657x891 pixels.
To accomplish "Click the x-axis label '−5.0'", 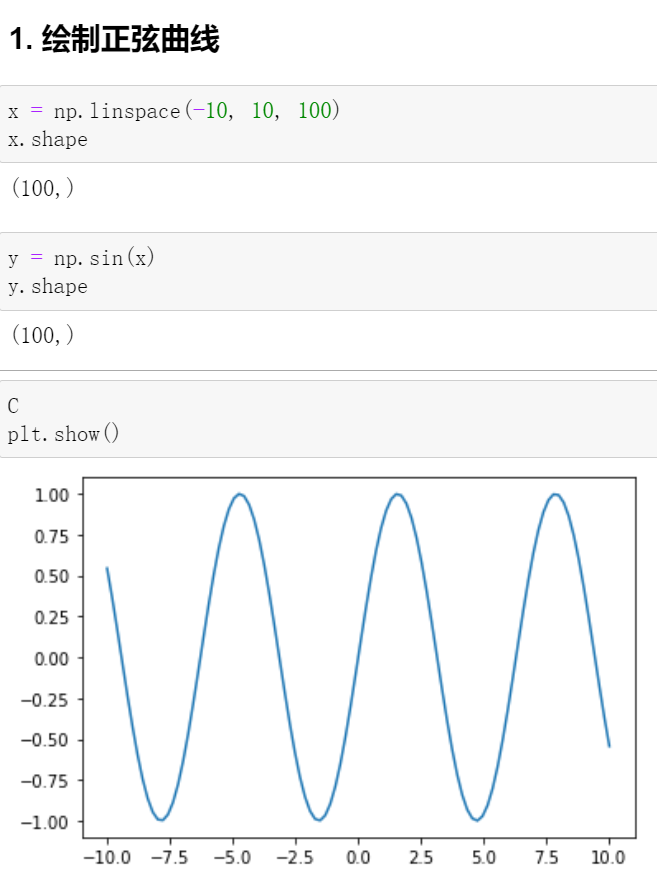I will (x=232, y=857).
